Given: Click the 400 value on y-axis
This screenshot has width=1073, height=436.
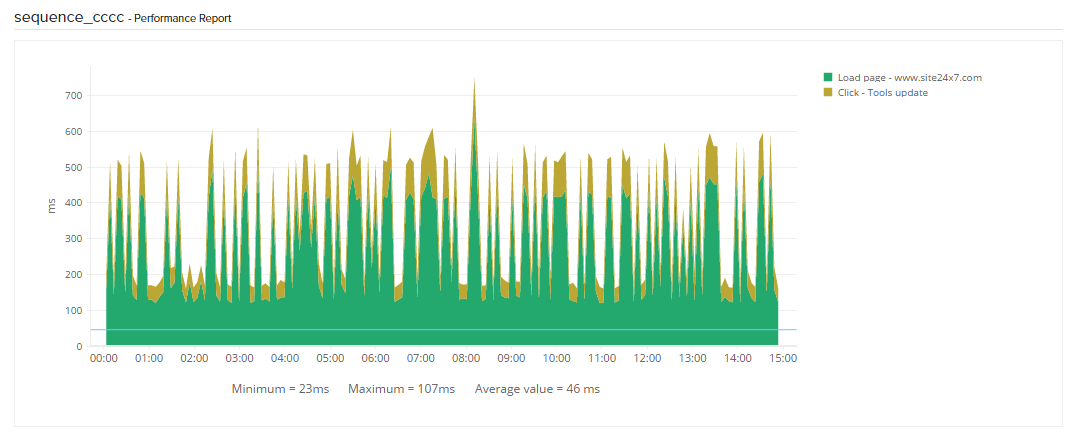Looking at the screenshot, I should point(73,203).
